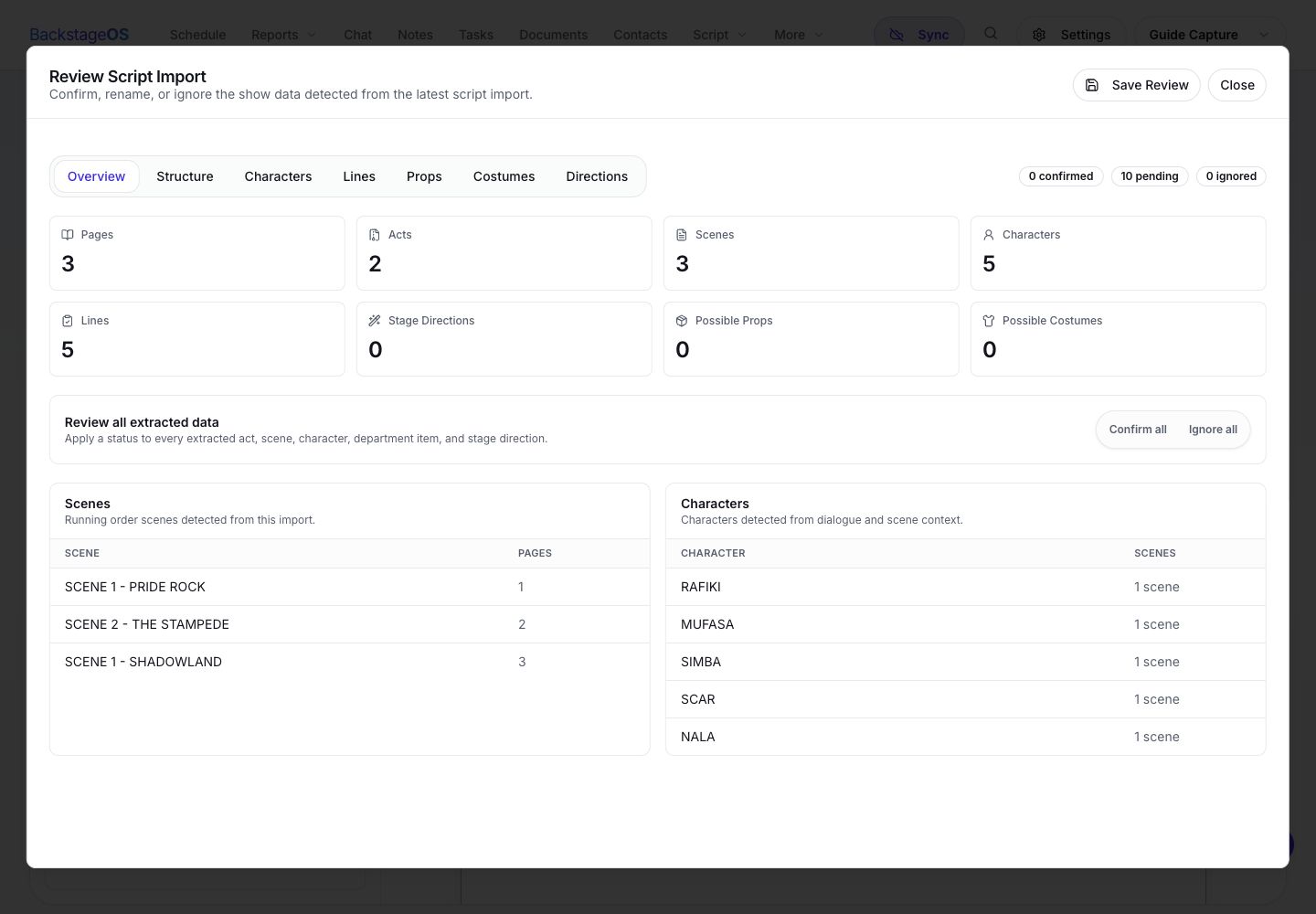The height and width of the screenshot is (914, 1316).
Task: Click the Confirm all button
Action: (x=1138, y=430)
